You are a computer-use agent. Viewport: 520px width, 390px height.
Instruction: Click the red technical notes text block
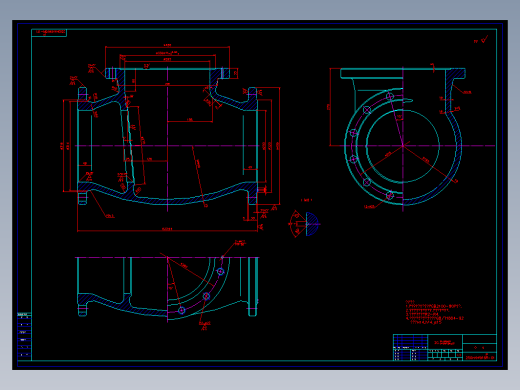(x=434, y=312)
